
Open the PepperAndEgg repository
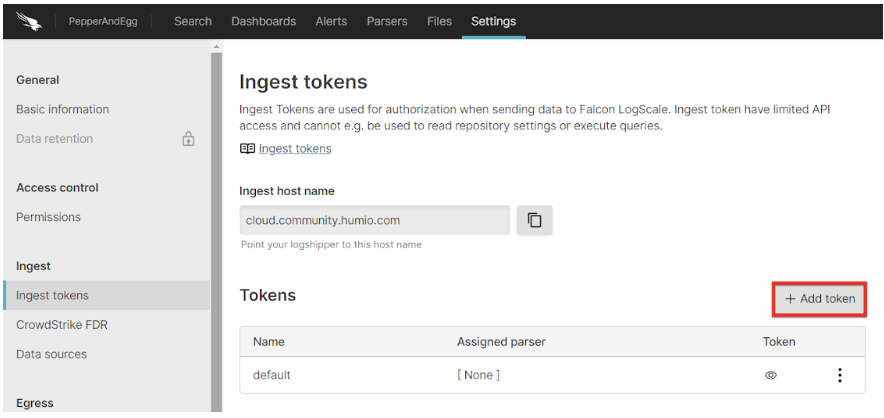(103, 22)
